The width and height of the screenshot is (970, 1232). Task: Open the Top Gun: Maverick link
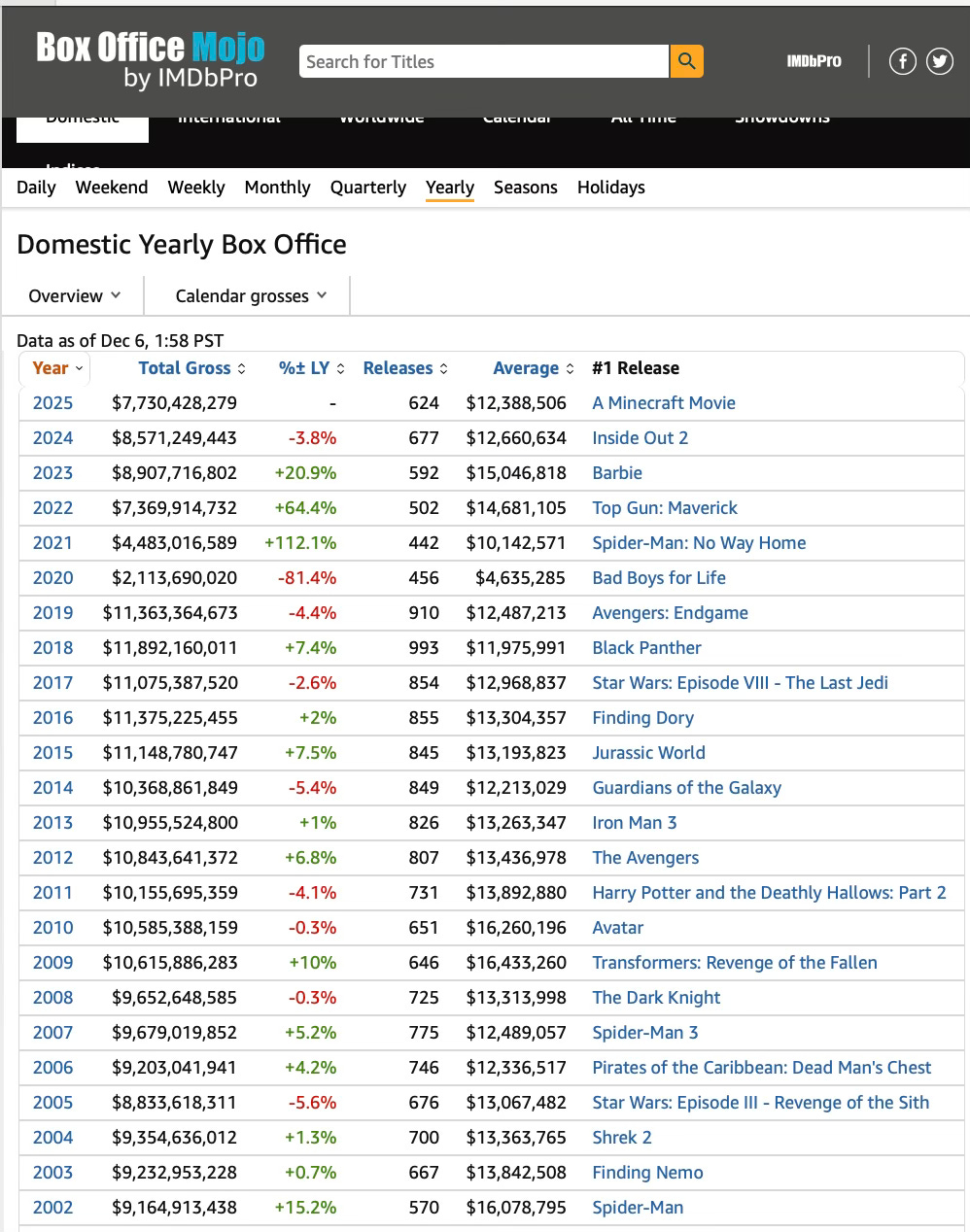665,508
